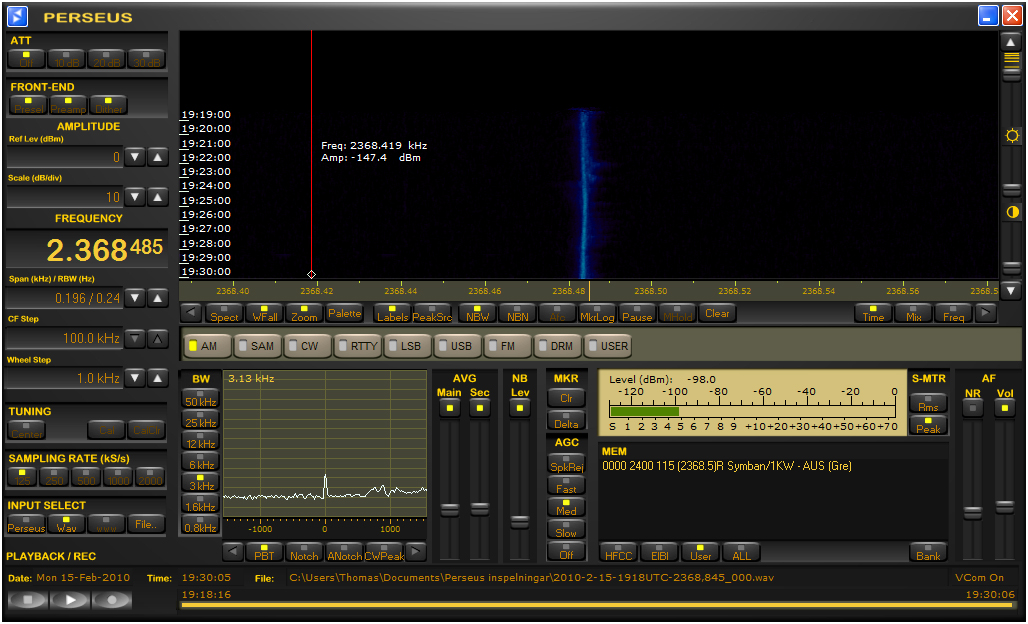Increase Wheel Step with up arrow
The width and height of the screenshot is (1028, 624).
[x=157, y=378]
